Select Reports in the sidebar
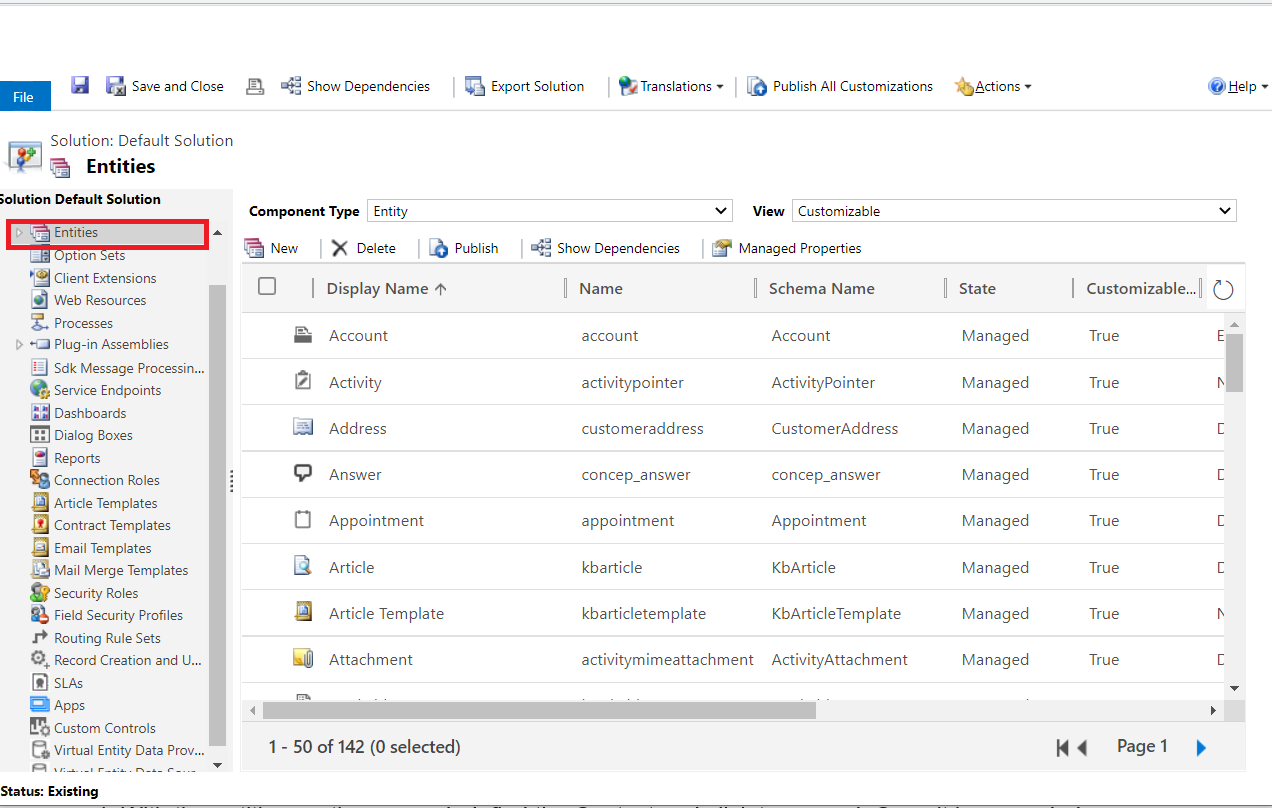This screenshot has width=1286, height=808. click(77, 458)
